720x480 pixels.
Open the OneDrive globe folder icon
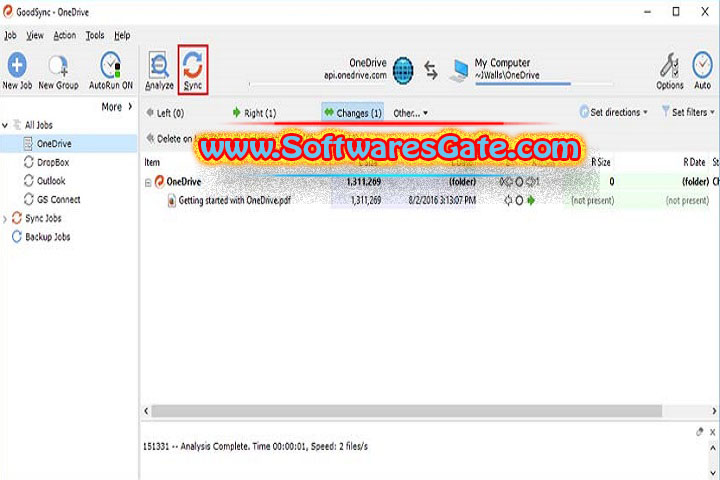pos(403,70)
